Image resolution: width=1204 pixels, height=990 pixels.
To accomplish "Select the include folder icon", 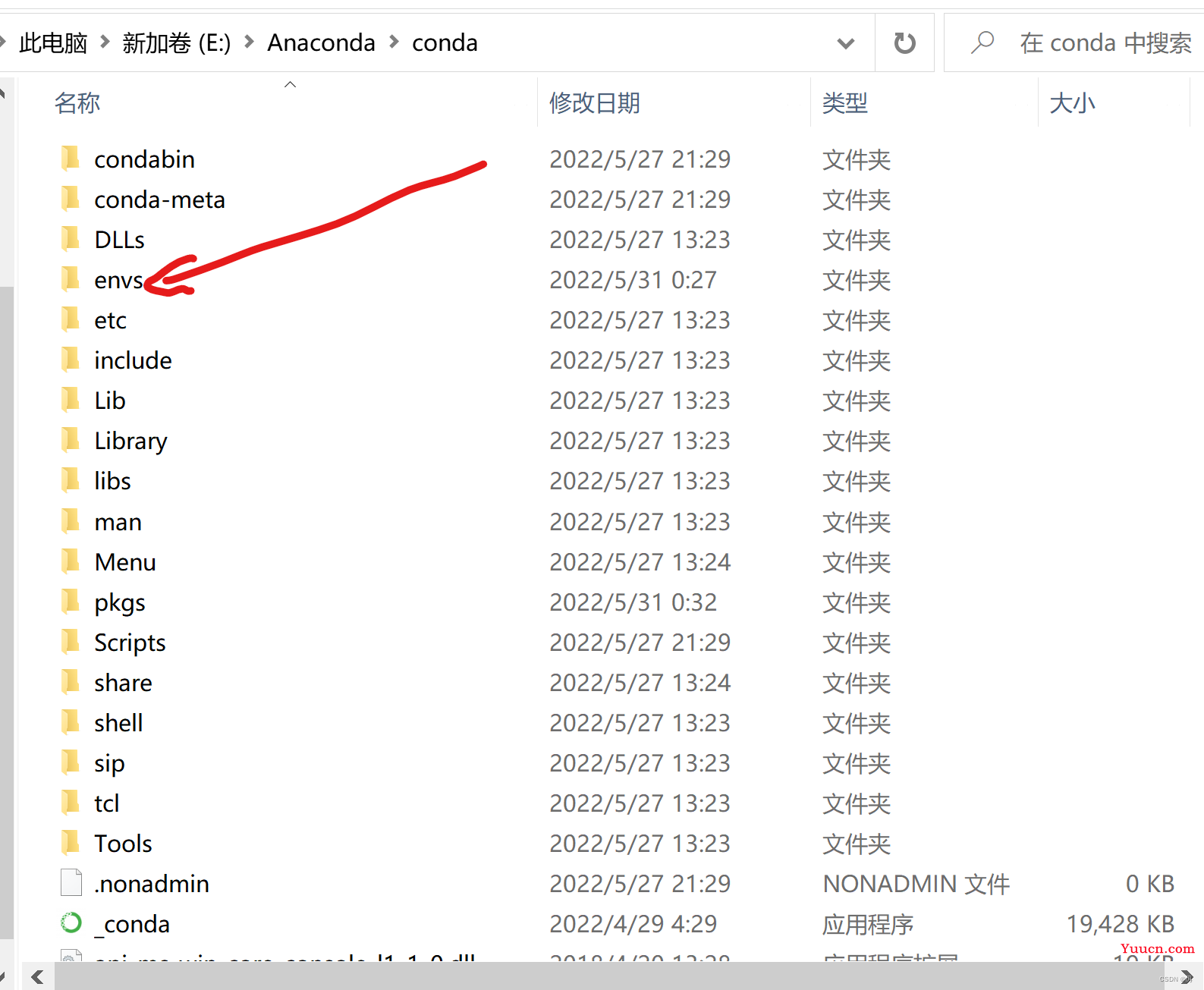I will (x=70, y=360).
